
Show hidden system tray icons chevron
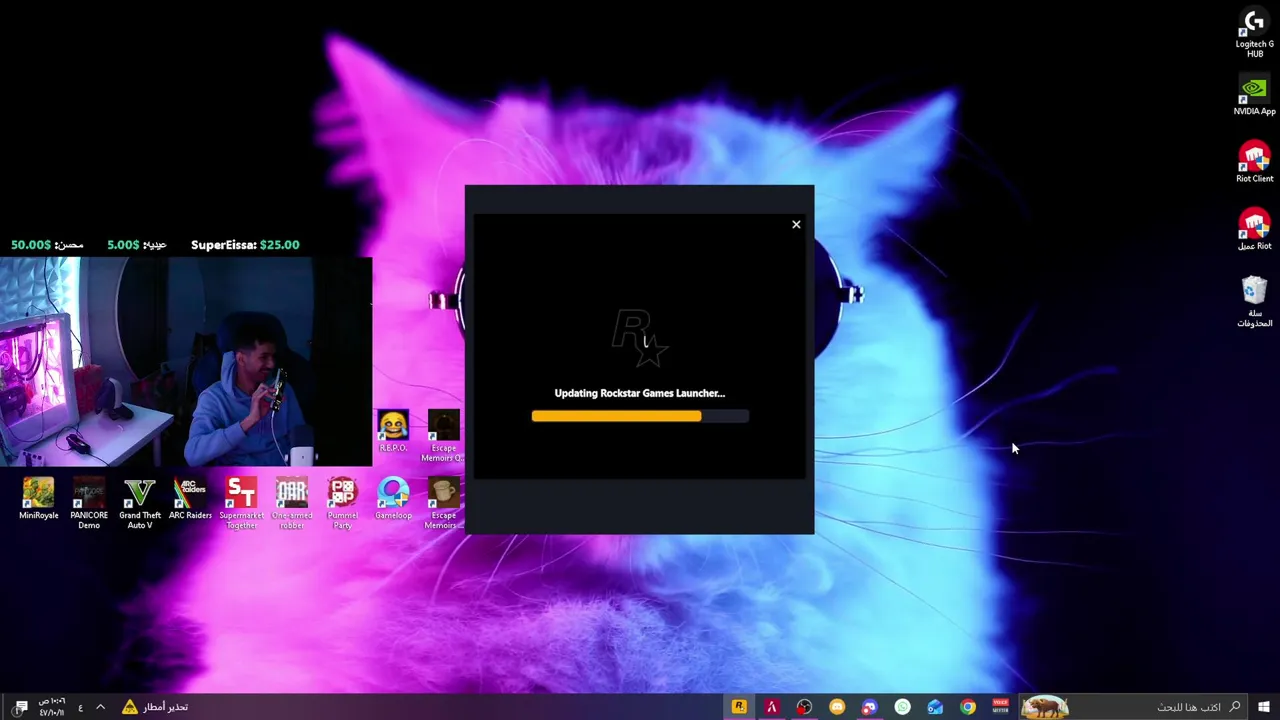tap(100, 707)
